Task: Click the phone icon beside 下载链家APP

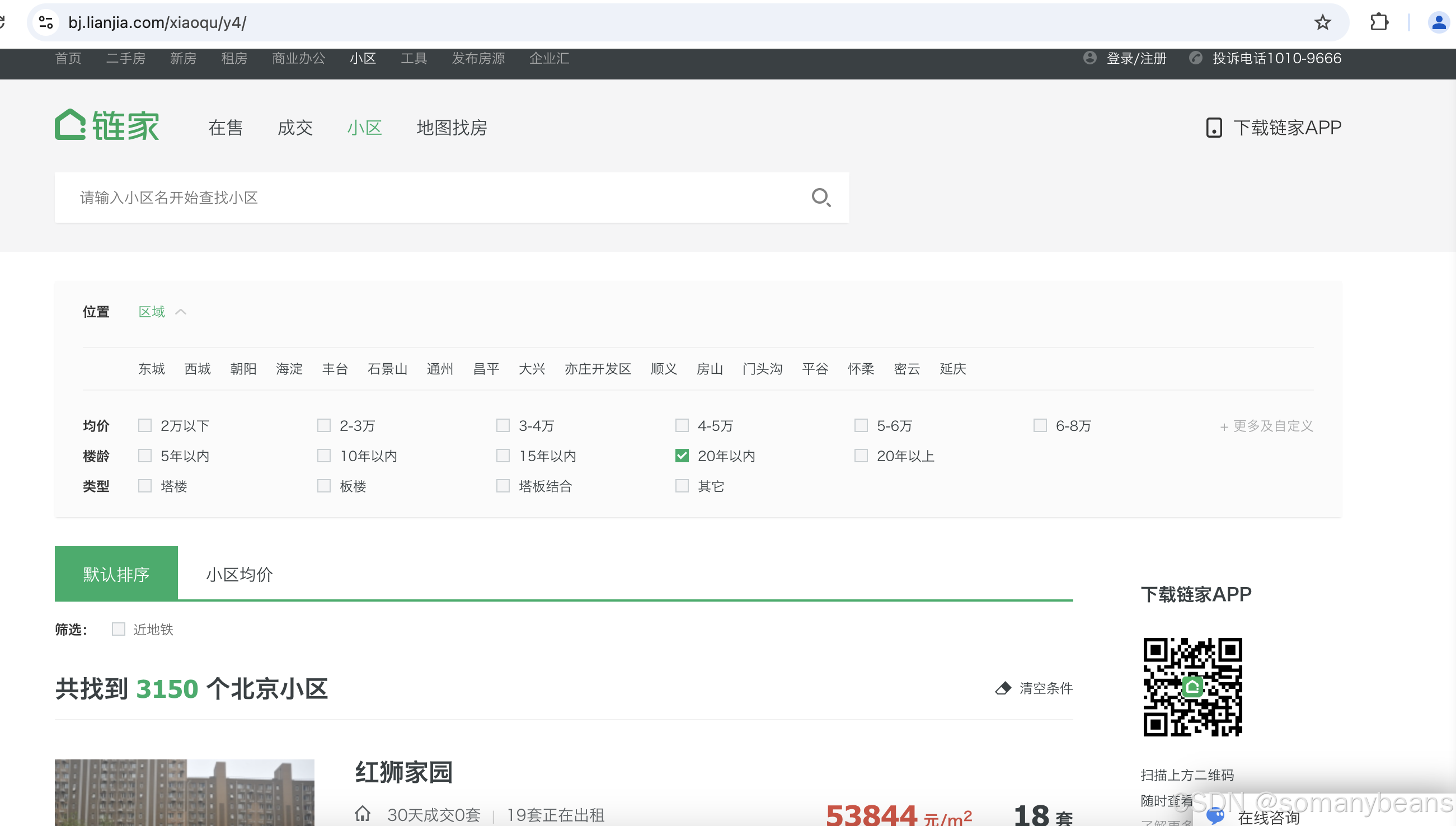Action: coord(1213,128)
